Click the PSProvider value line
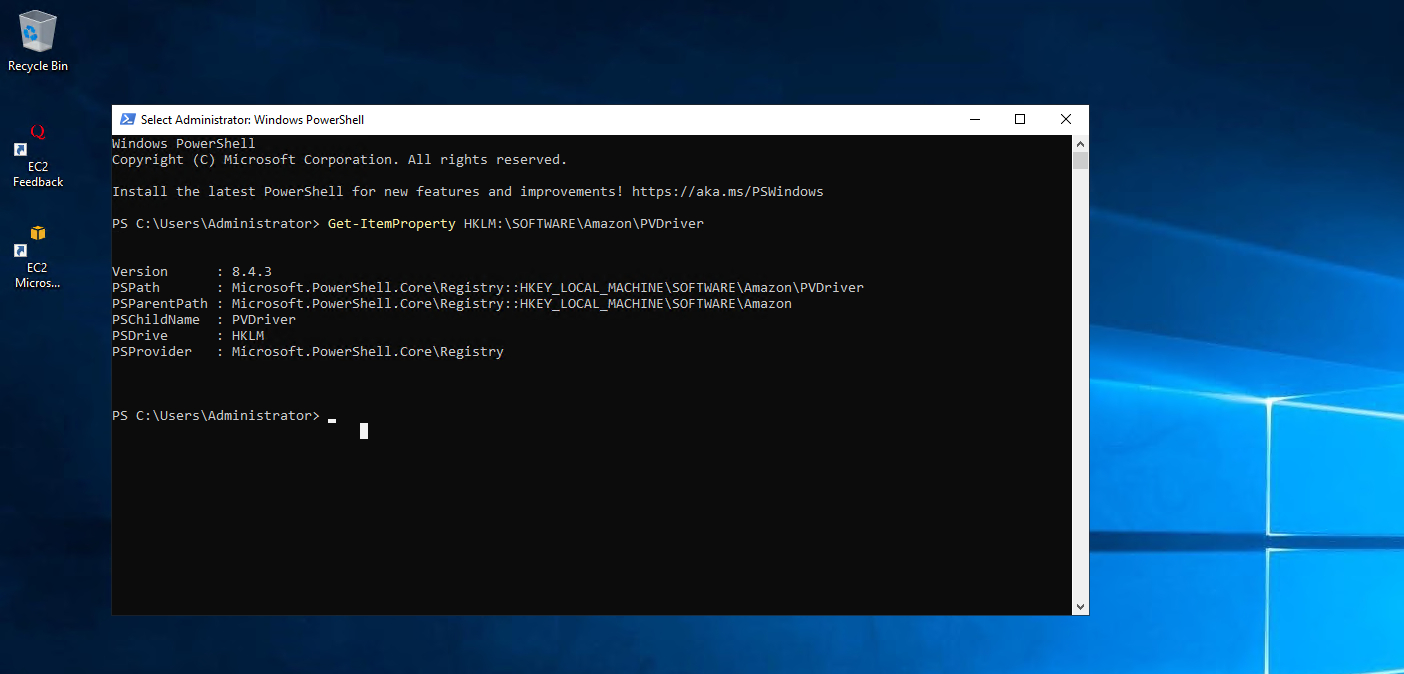Screen dimensions: 1404x674 pos(367,352)
